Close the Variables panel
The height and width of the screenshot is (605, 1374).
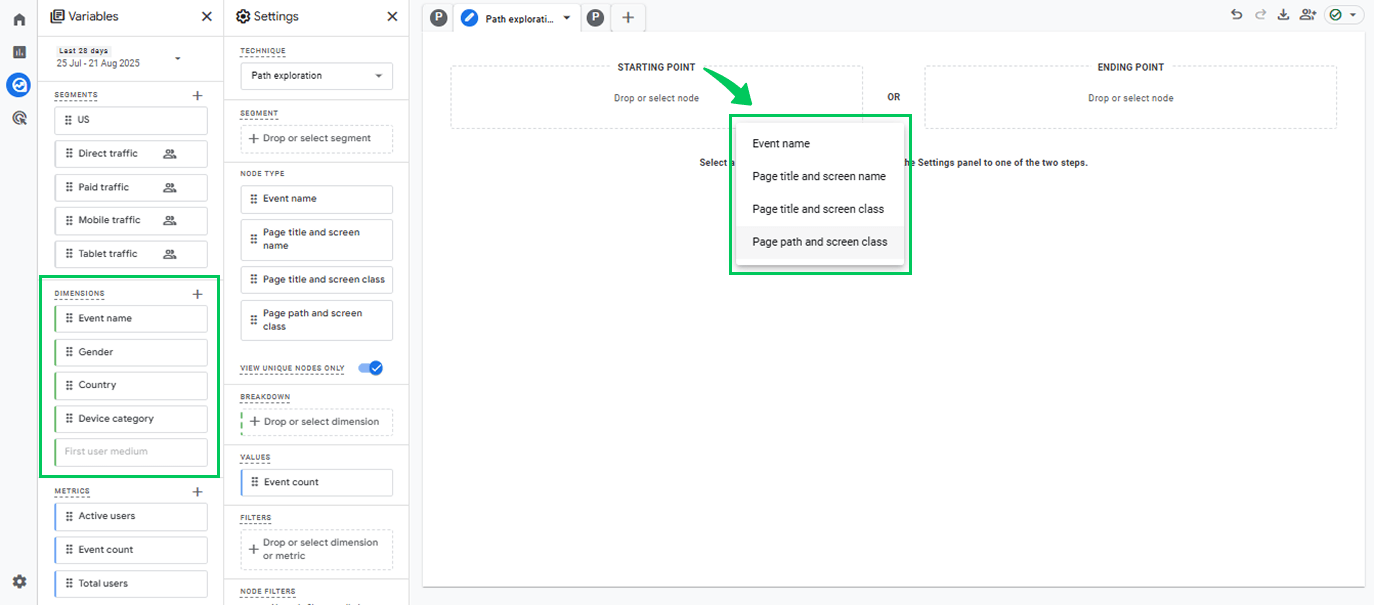point(206,16)
